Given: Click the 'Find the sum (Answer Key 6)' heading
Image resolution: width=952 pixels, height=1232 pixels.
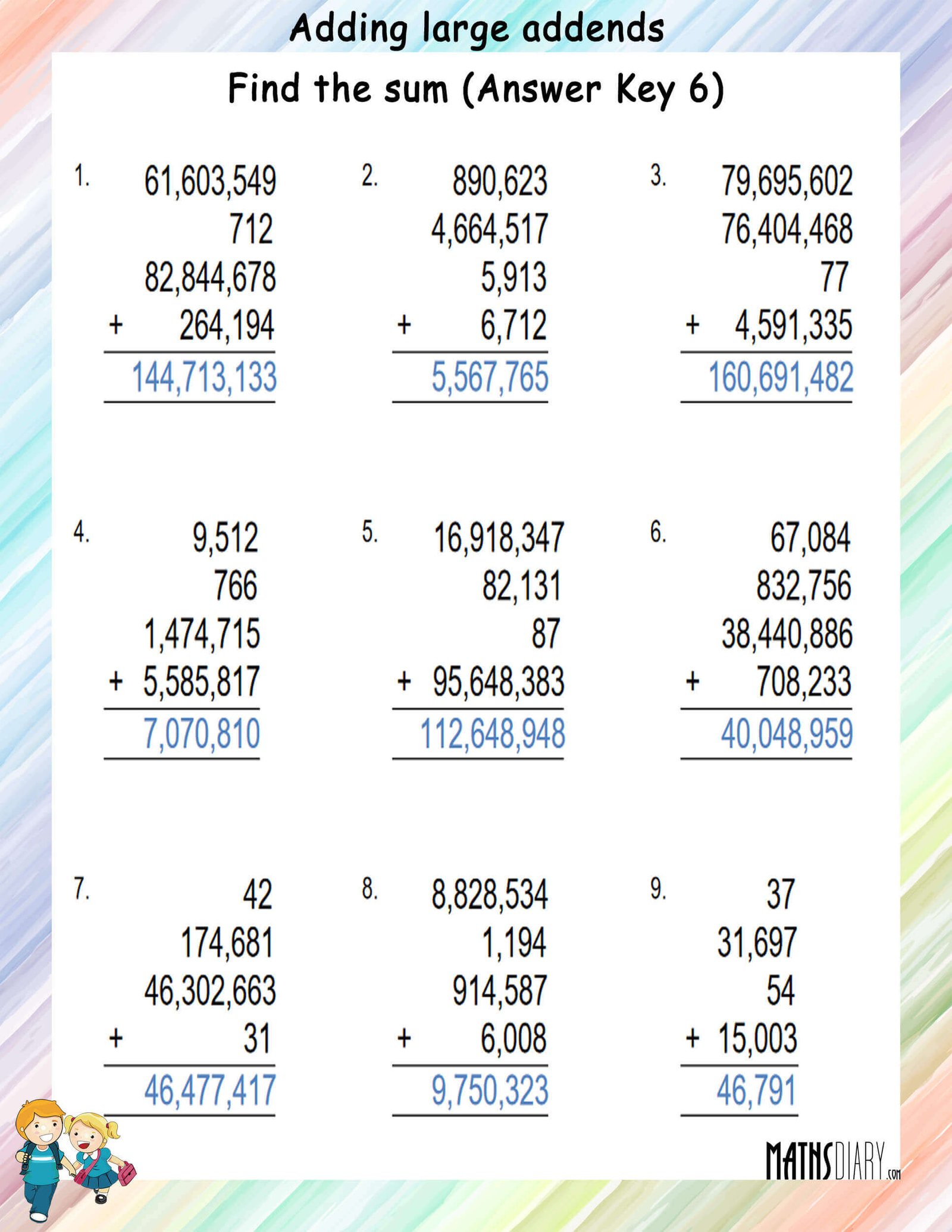Looking at the screenshot, I should pyautogui.click(x=476, y=90).
